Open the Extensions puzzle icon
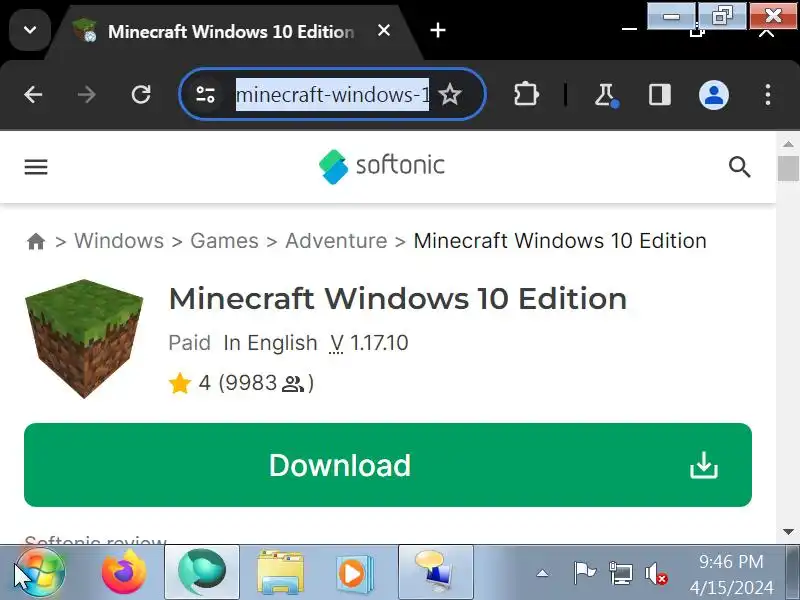The image size is (800, 600). pyautogui.click(x=526, y=94)
